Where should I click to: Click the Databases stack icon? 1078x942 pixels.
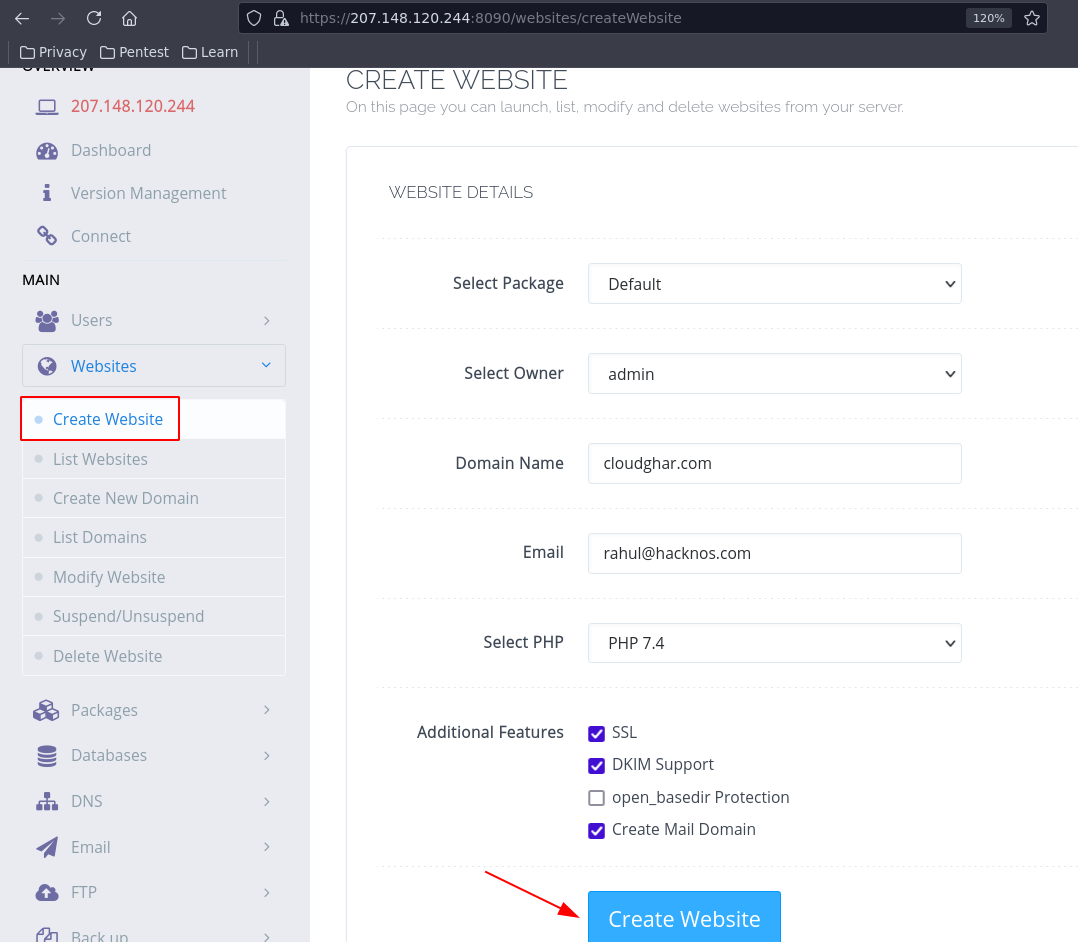tap(47, 756)
